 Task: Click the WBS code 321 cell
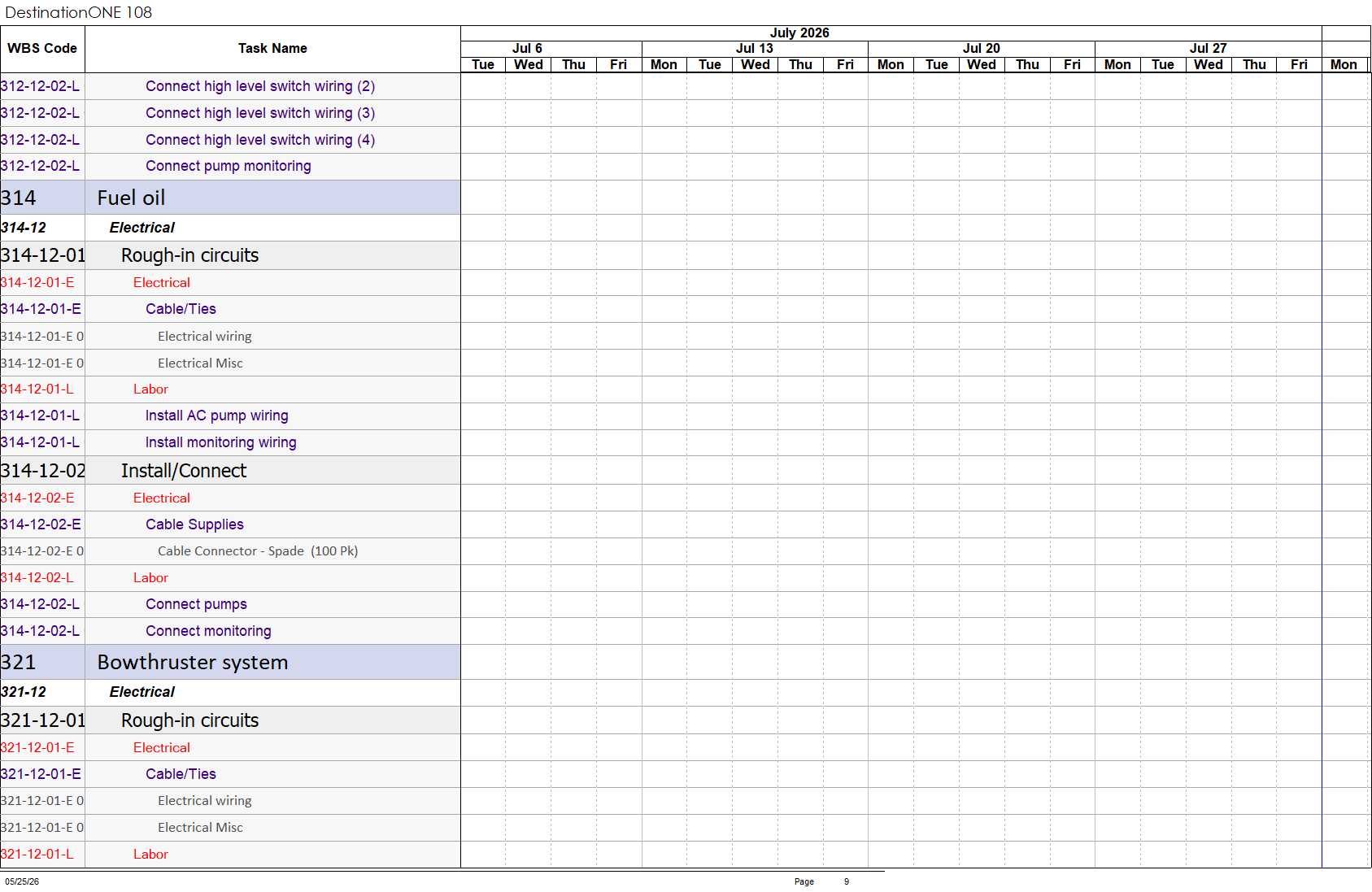(x=42, y=663)
